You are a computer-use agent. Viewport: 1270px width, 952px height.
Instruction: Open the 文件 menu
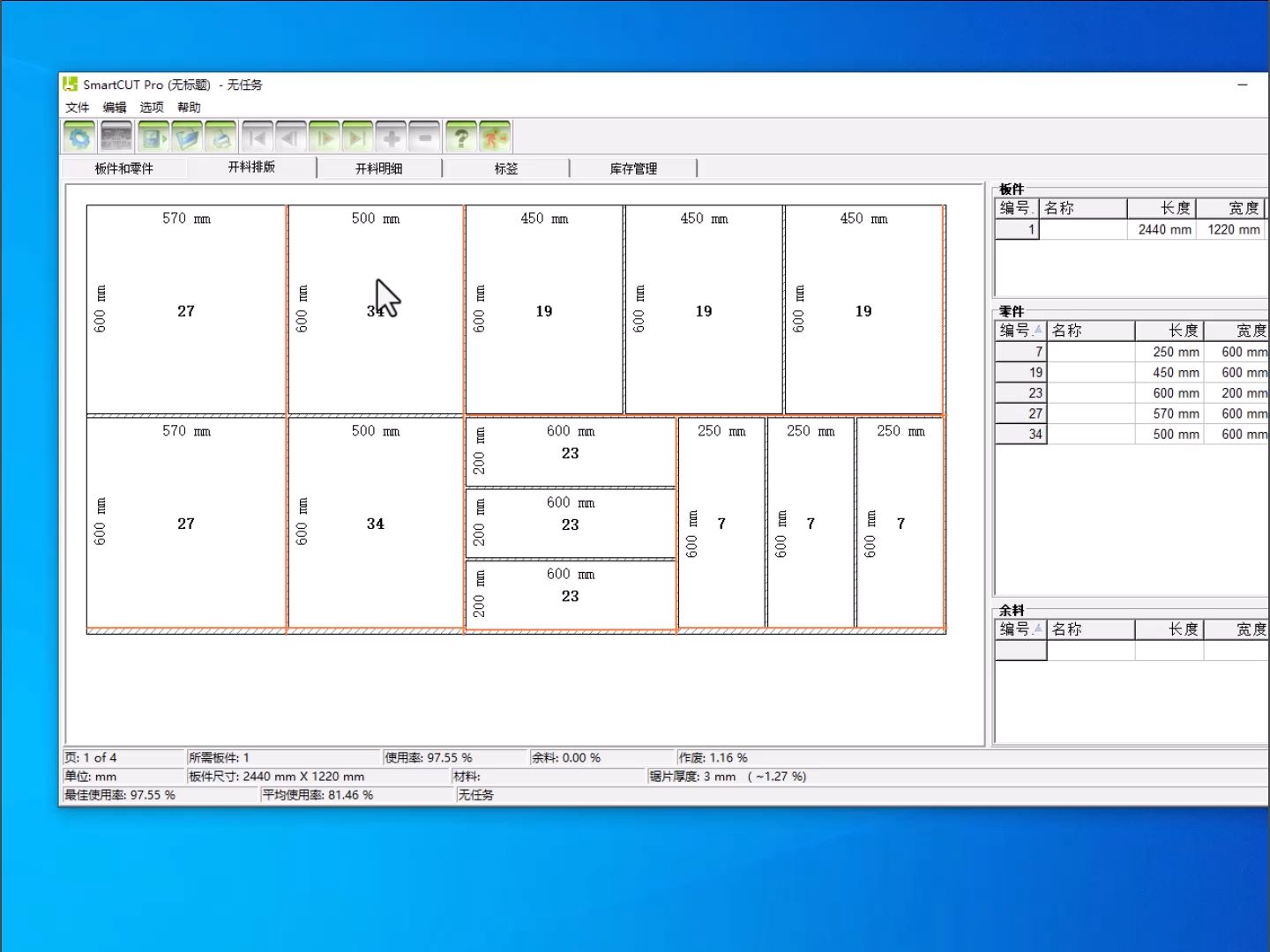click(x=78, y=108)
